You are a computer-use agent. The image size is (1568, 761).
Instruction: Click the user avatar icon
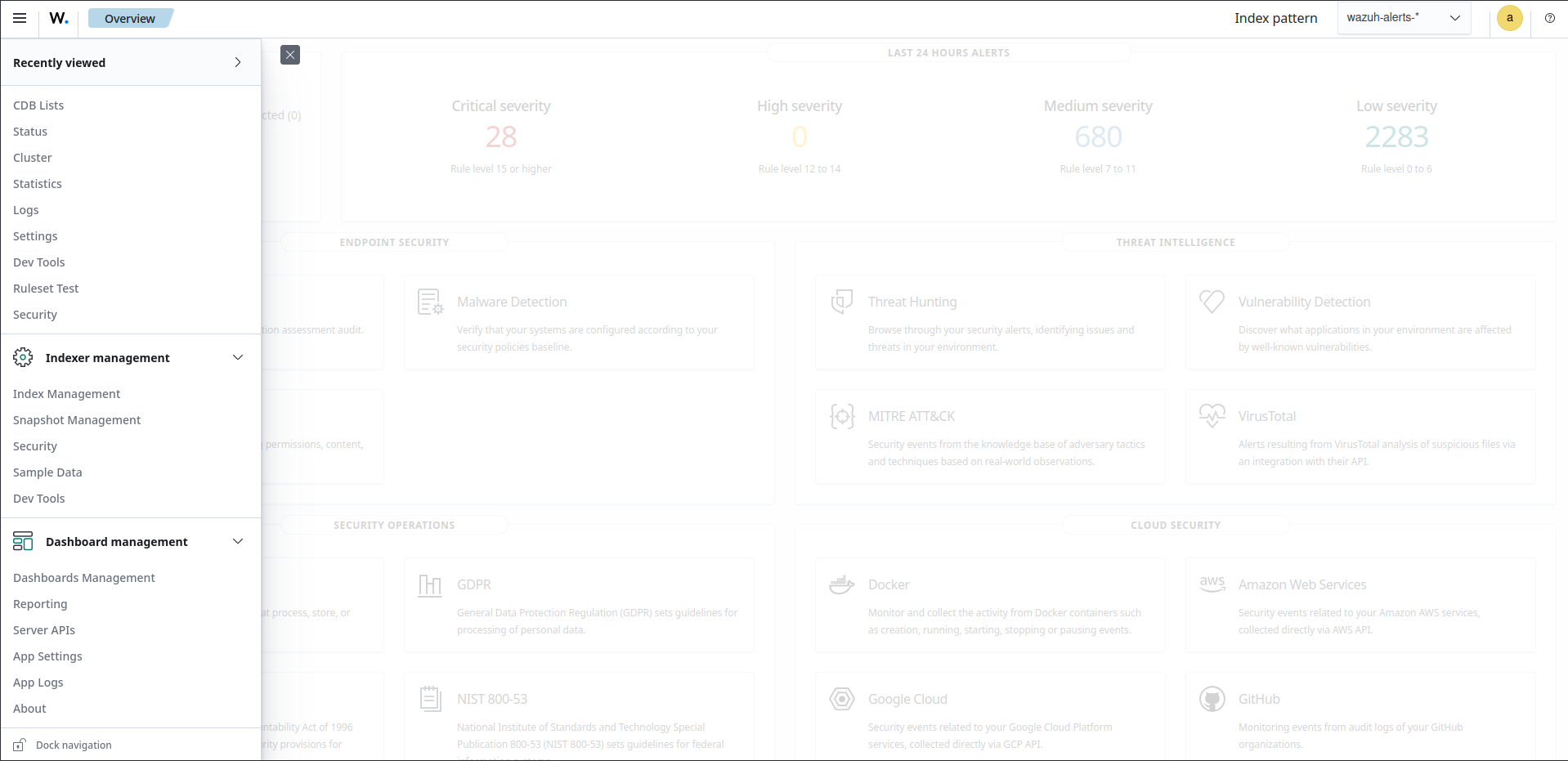click(1509, 18)
